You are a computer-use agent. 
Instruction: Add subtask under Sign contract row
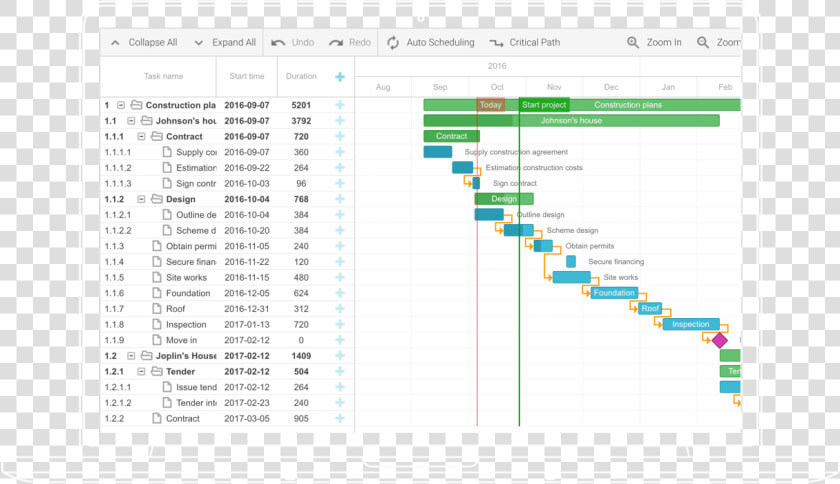point(340,183)
